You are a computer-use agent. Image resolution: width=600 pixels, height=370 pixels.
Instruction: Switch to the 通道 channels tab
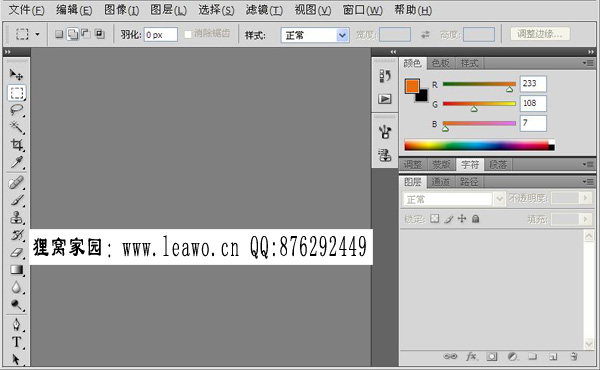[x=440, y=182]
